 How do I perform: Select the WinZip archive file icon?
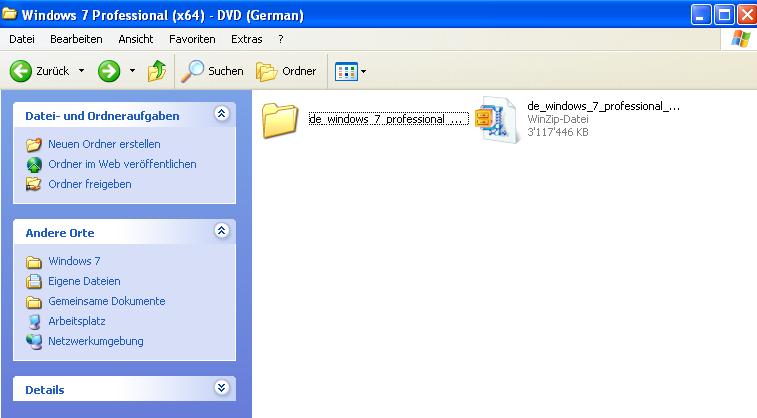point(497,119)
